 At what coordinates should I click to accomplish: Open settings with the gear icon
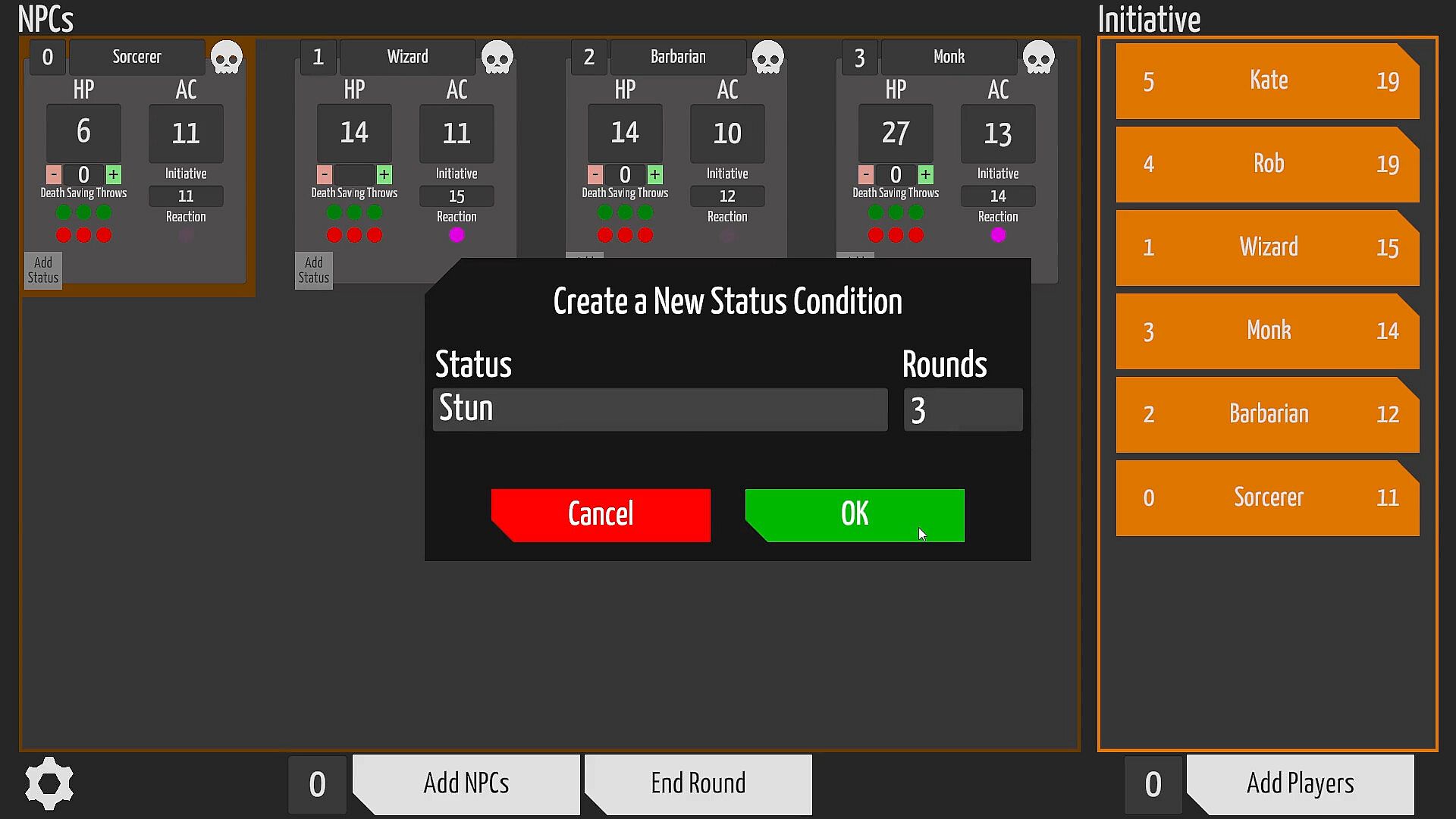49,783
